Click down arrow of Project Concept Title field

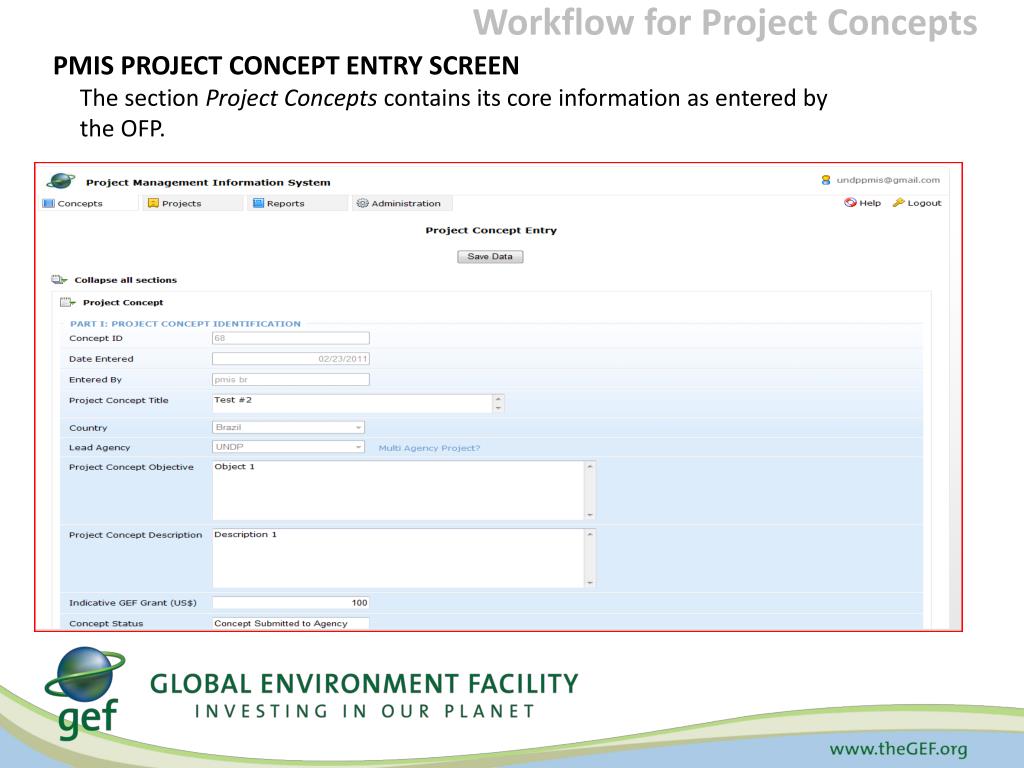[498, 408]
